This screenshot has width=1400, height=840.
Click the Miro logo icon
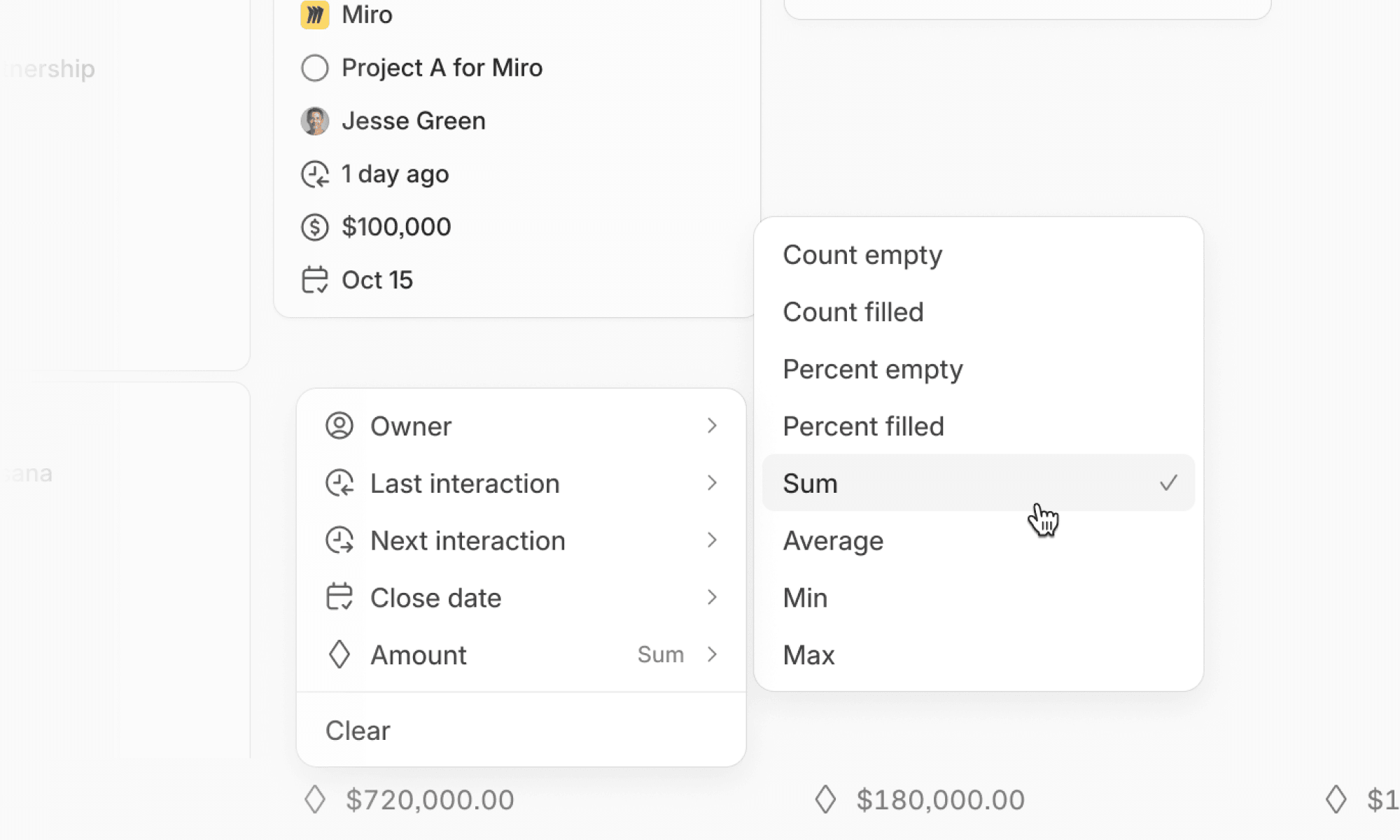(x=314, y=15)
